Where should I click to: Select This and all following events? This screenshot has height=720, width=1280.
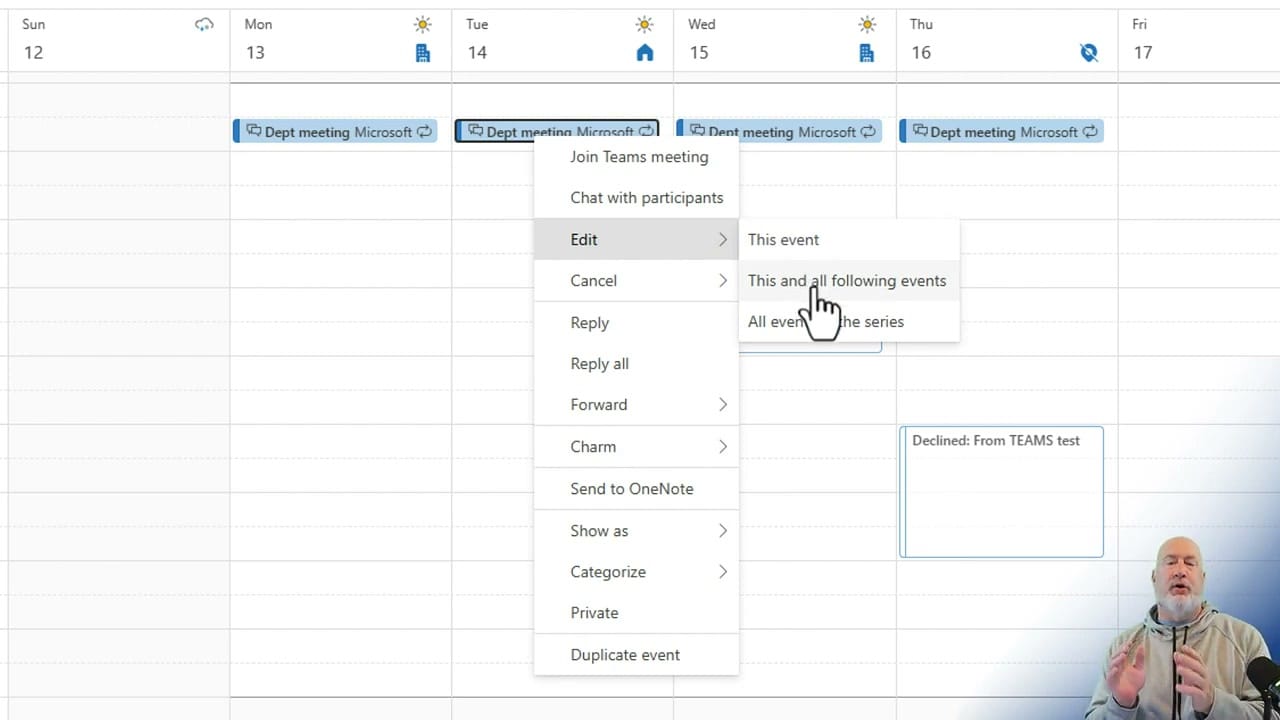click(847, 281)
